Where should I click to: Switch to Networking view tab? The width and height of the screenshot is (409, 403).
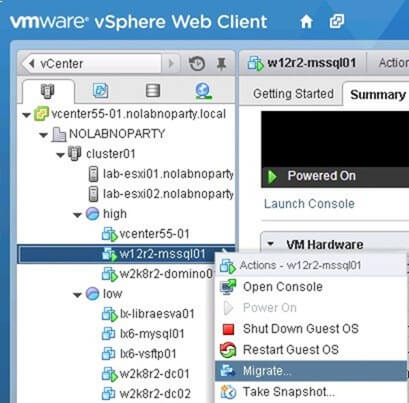point(203,91)
